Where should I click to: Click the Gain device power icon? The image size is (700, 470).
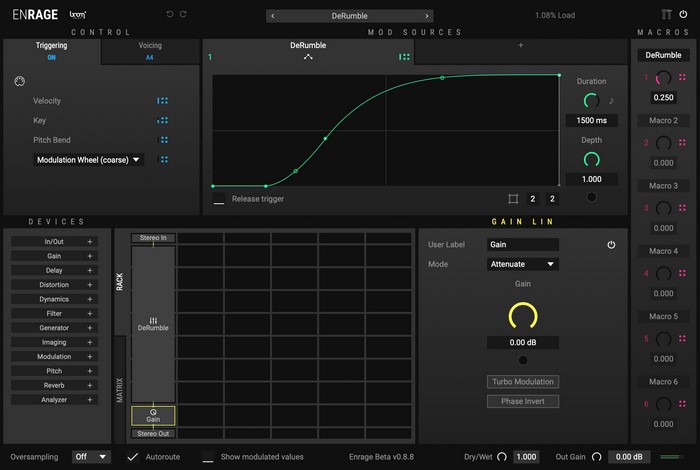[x=611, y=244]
